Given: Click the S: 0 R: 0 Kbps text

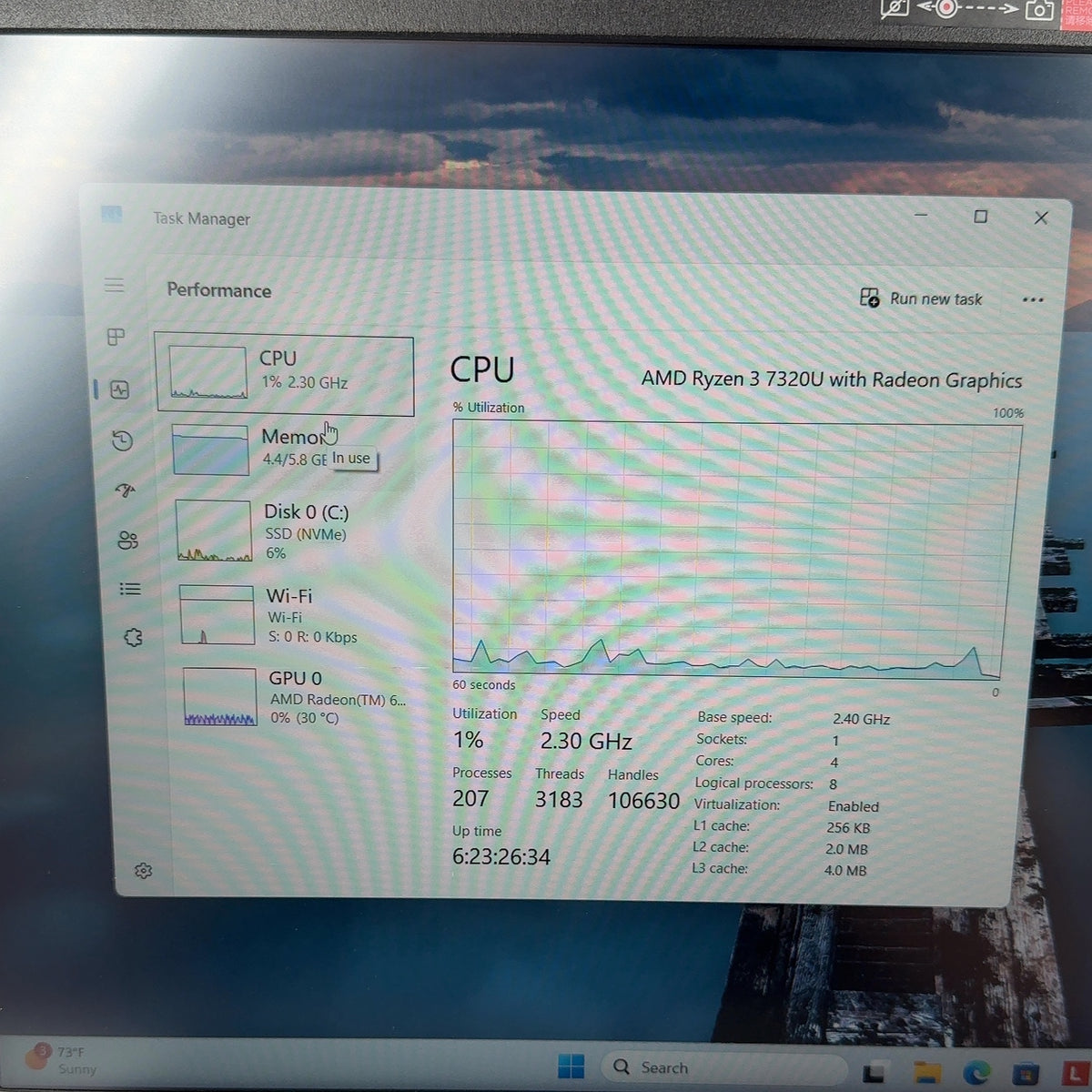Looking at the screenshot, I should pos(312,637).
